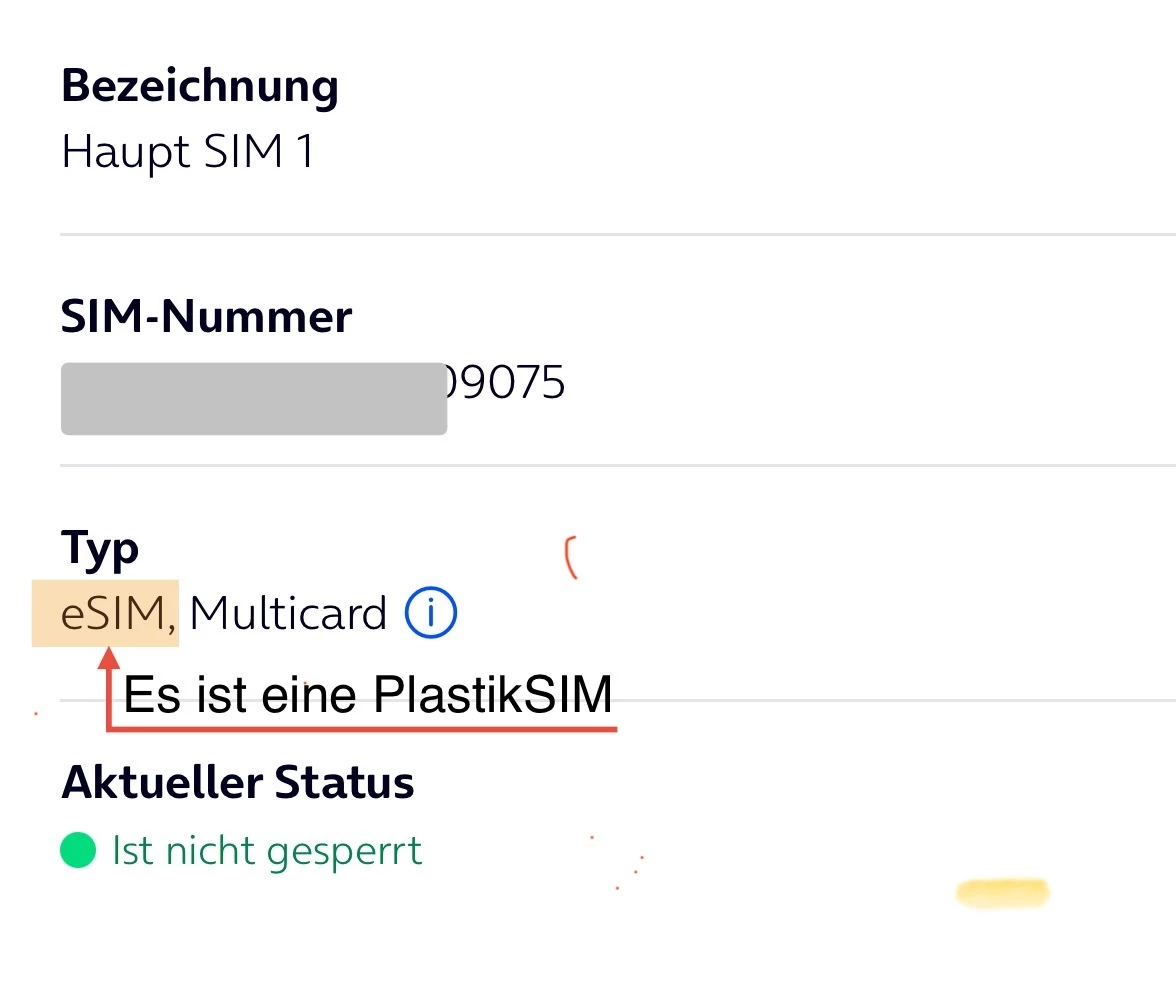Click the Typ heading
The width and height of the screenshot is (1176, 995).
100,548
